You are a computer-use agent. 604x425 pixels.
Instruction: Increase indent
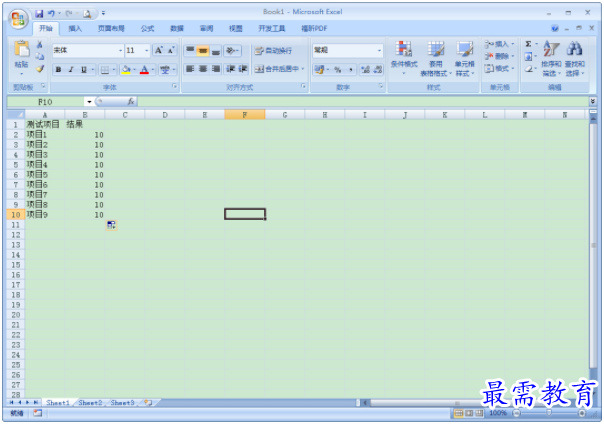243,69
